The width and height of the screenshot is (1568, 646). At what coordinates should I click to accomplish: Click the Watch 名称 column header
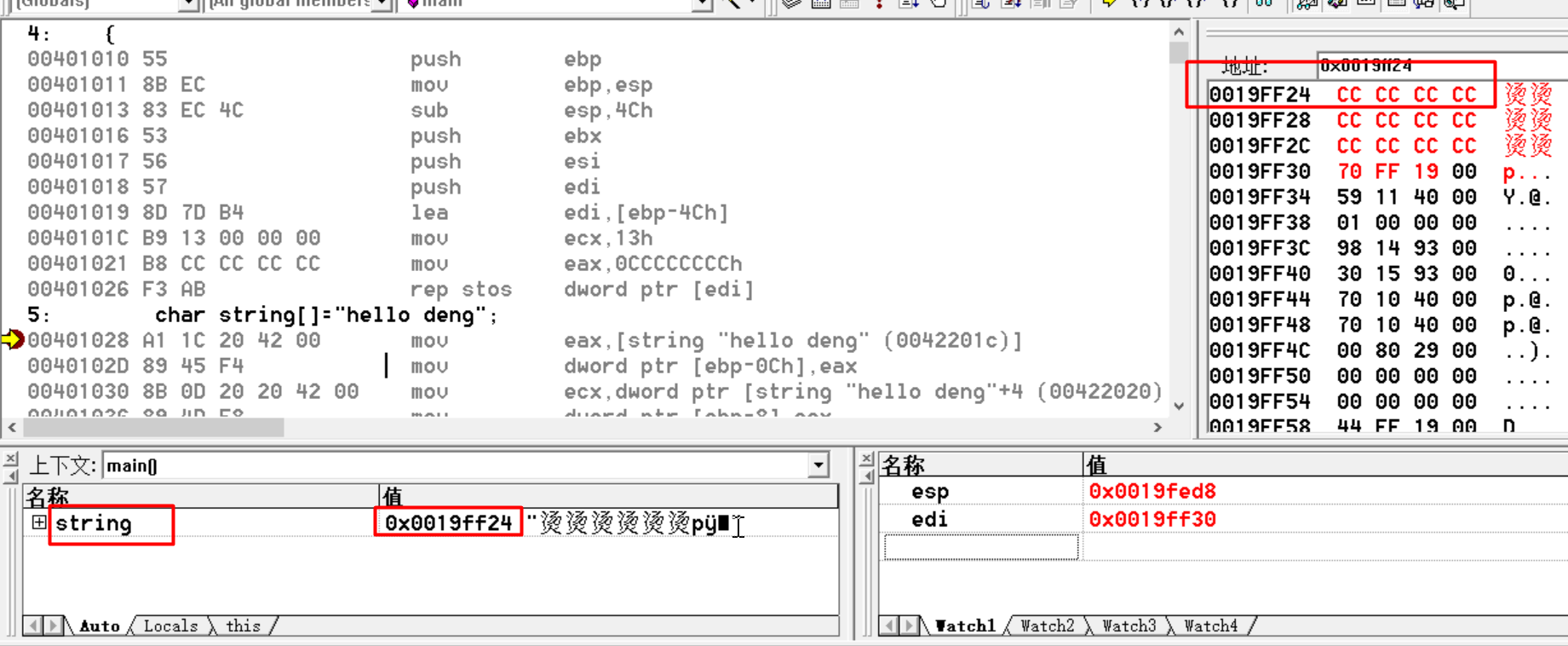point(980,464)
